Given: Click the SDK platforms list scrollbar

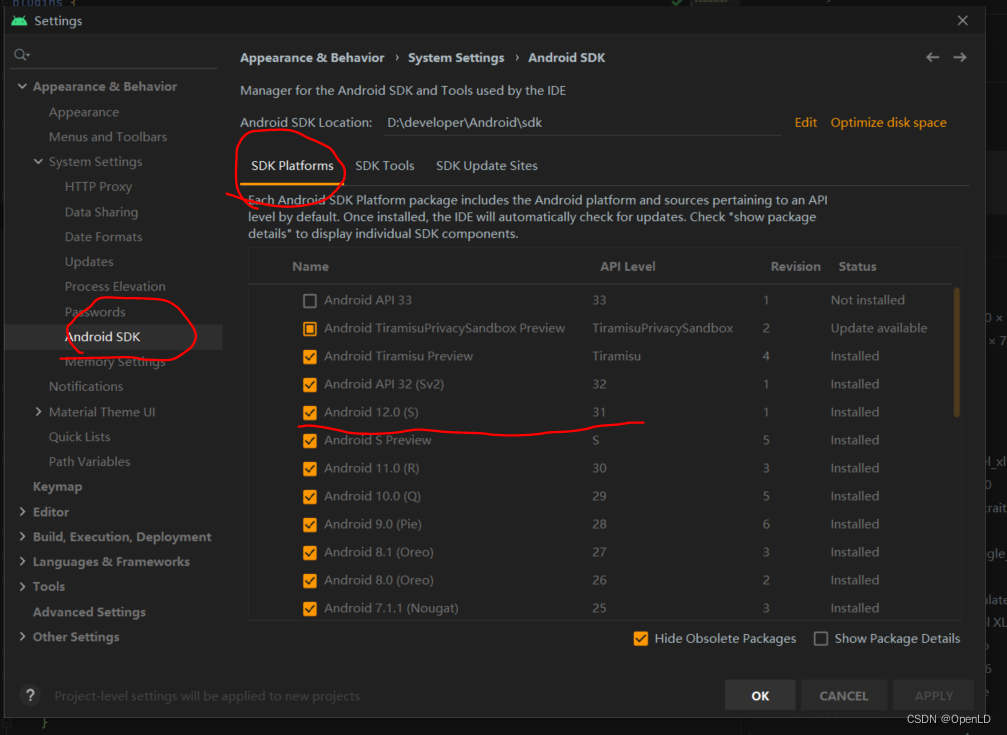Looking at the screenshot, I should point(956,350).
